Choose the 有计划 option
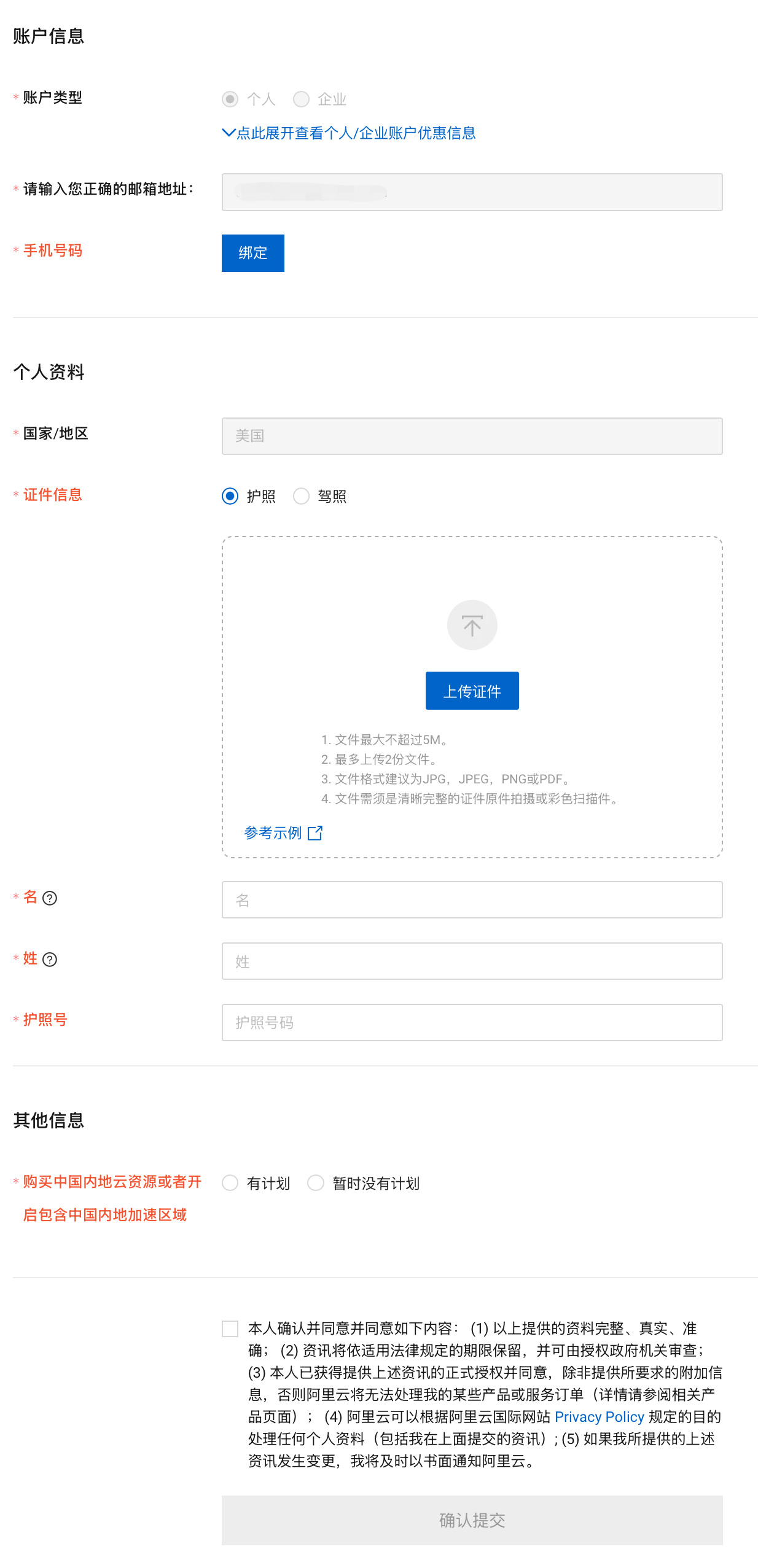 point(230,1182)
